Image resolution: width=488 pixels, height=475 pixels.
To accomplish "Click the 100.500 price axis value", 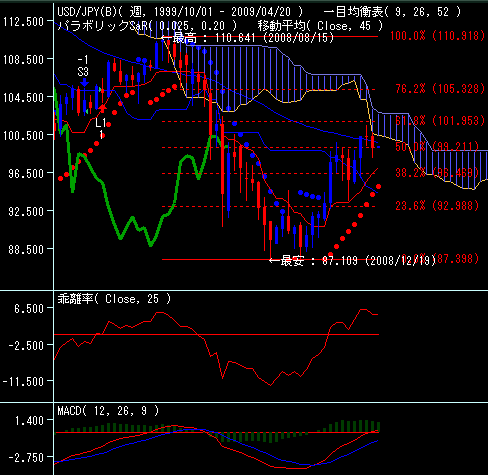I will [23, 136].
